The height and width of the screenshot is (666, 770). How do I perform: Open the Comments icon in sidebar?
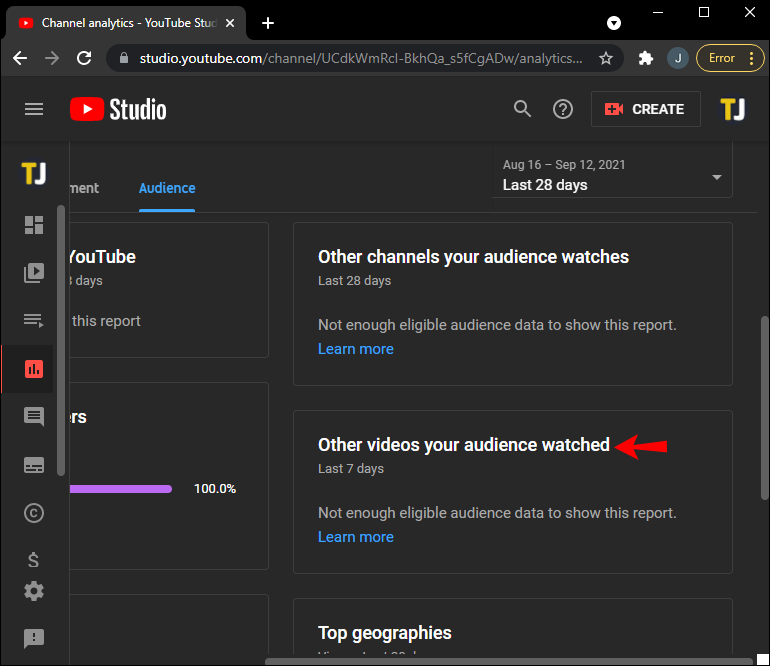click(x=34, y=417)
